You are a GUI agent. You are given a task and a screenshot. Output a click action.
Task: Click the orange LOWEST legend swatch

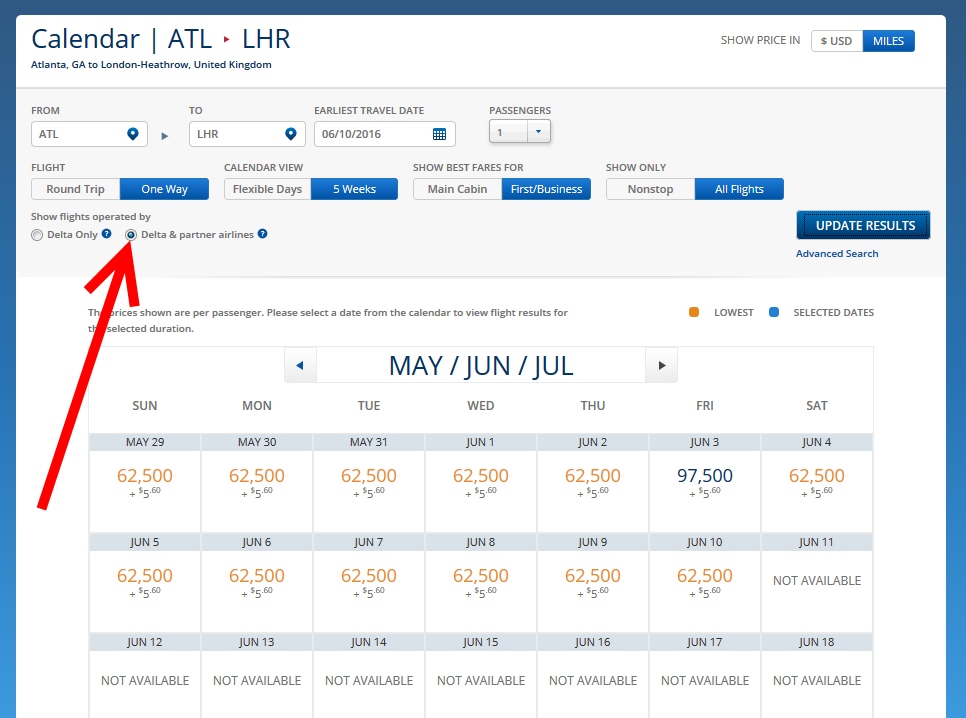(693, 312)
